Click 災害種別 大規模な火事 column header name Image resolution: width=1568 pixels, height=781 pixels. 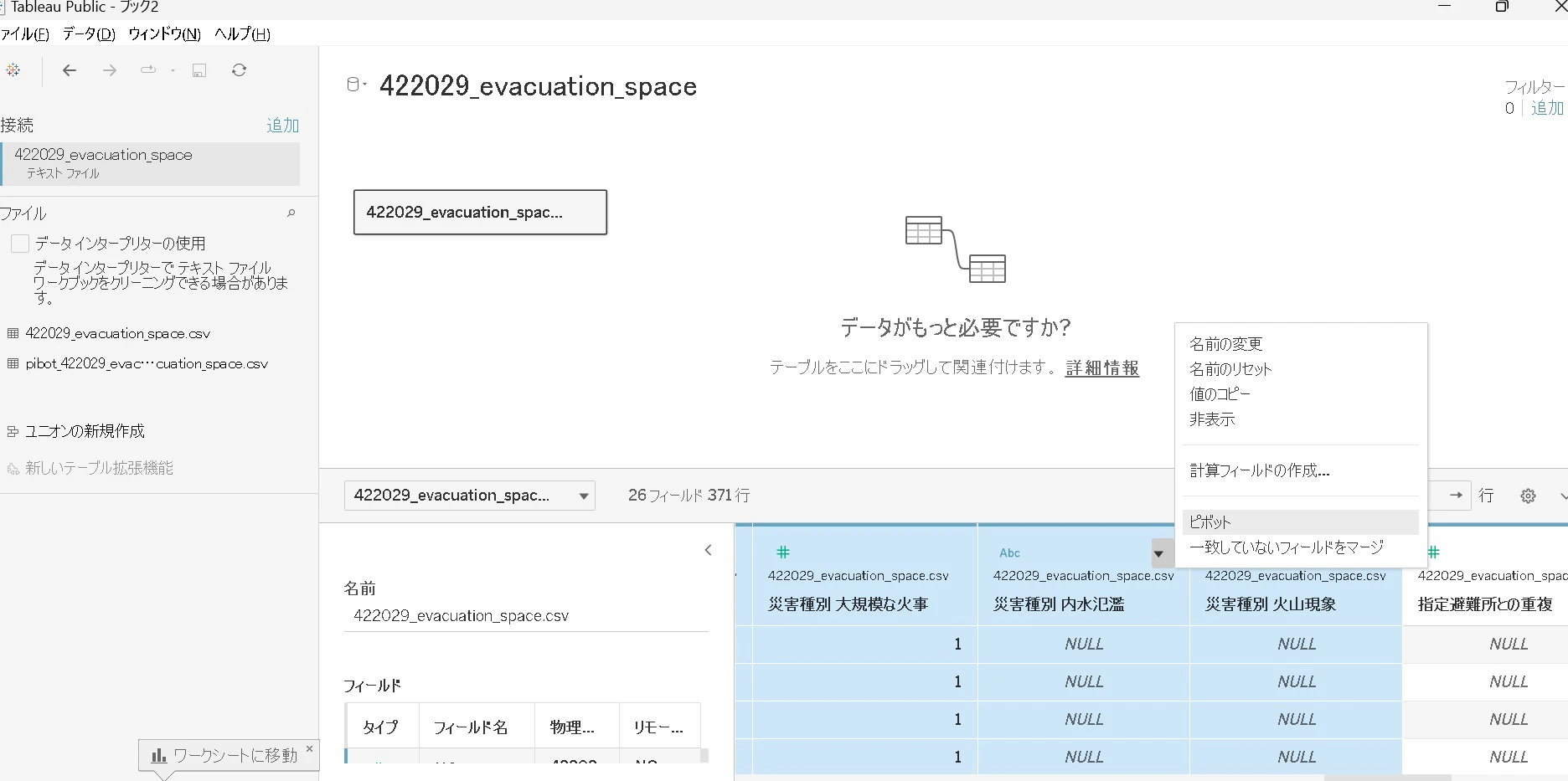click(848, 604)
